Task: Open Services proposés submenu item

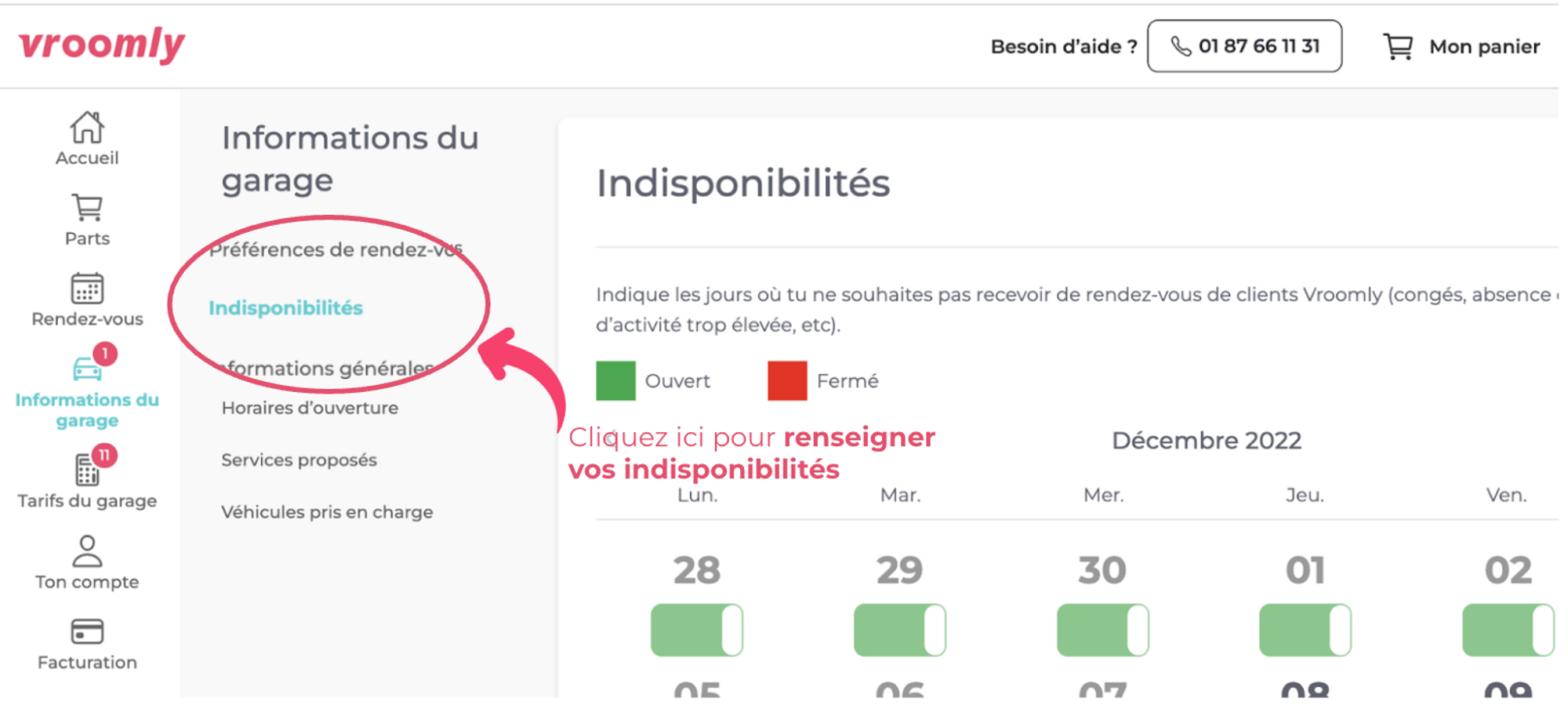Action: click(299, 460)
